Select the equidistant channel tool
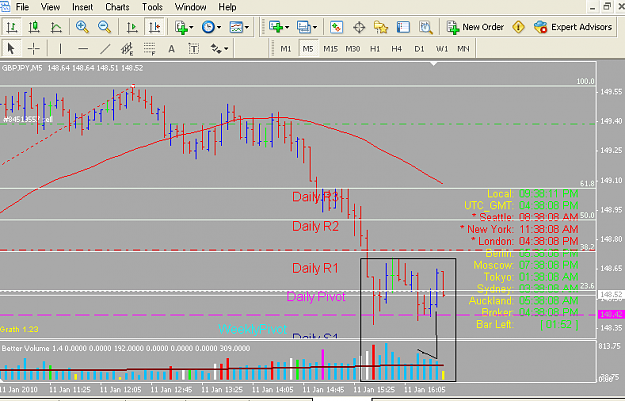The height and width of the screenshot is (401, 625). click(127, 49)
